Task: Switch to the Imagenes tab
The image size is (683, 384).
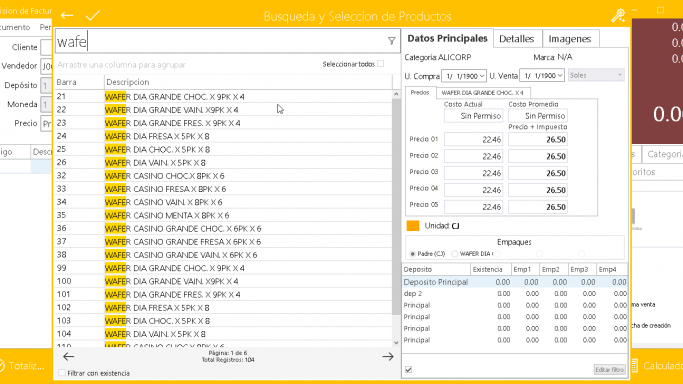Action: click(x=570, y=39)
